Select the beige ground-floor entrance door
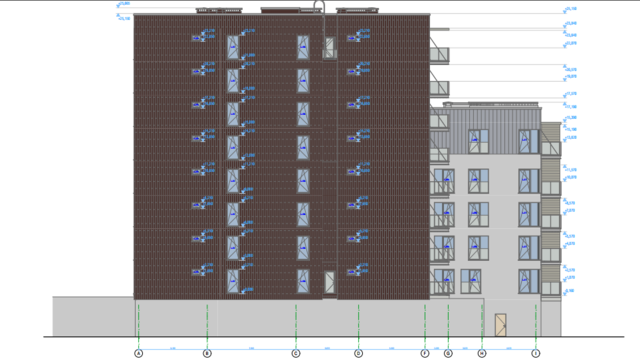The image size is (640, 361). (500, 325)
